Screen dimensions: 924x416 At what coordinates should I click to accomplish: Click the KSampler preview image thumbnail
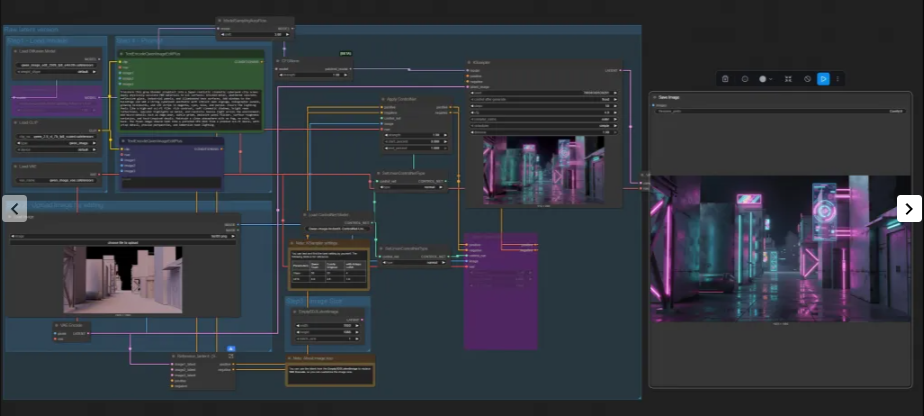(544, 171)
